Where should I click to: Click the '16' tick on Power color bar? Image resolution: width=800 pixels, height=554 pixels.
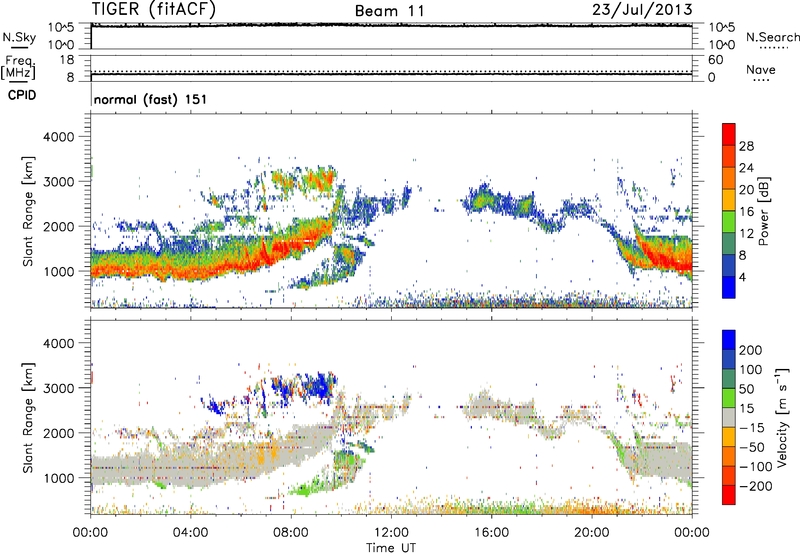pyautogui.click(x=746, y=212)
